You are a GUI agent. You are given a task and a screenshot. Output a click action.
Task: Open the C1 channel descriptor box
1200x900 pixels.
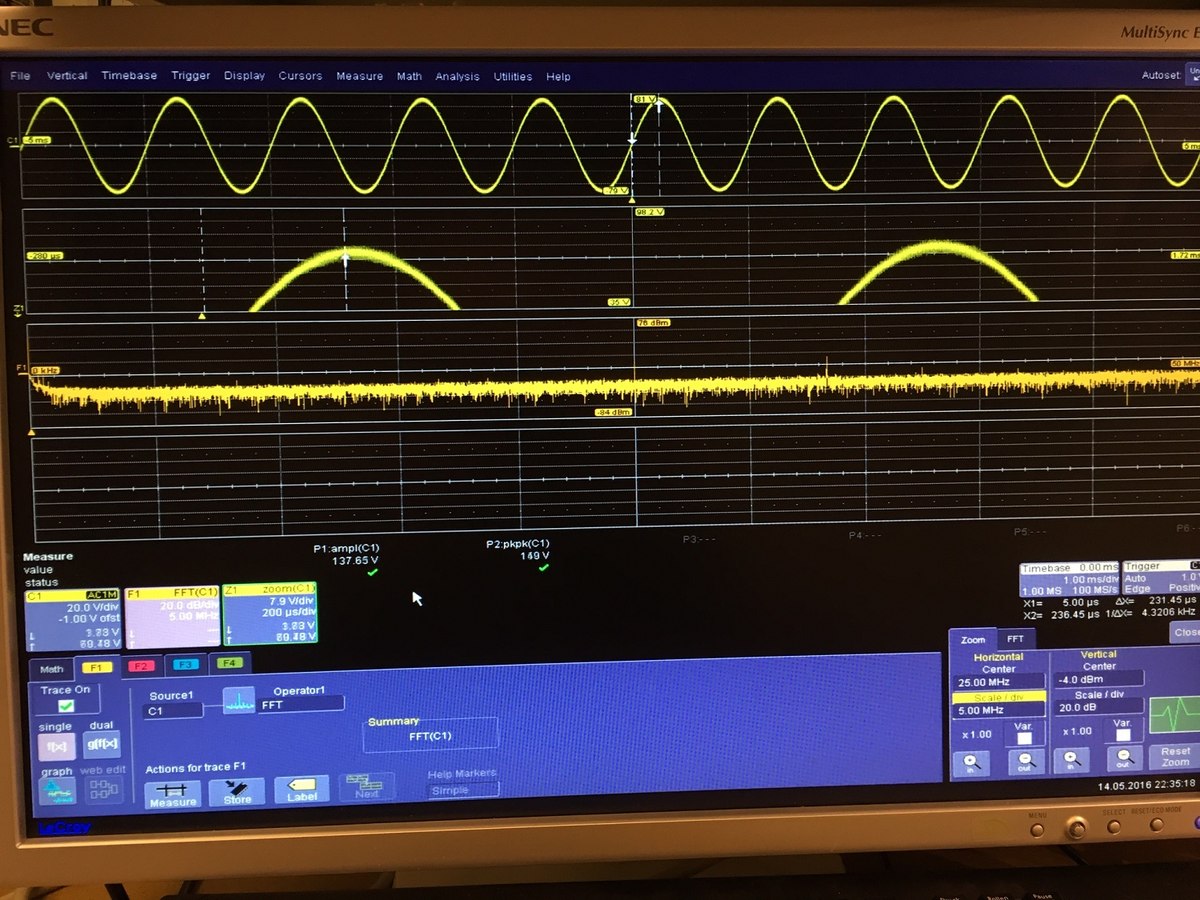click(71, 618)
